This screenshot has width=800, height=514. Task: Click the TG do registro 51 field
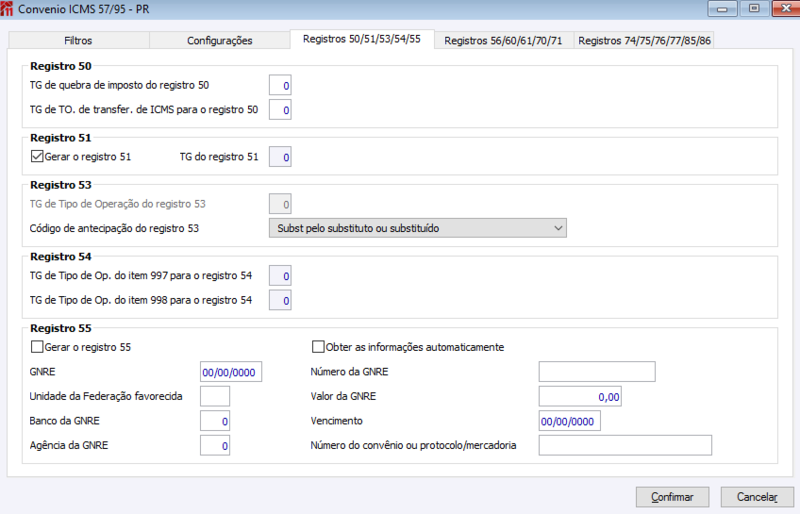pos(280,157)
